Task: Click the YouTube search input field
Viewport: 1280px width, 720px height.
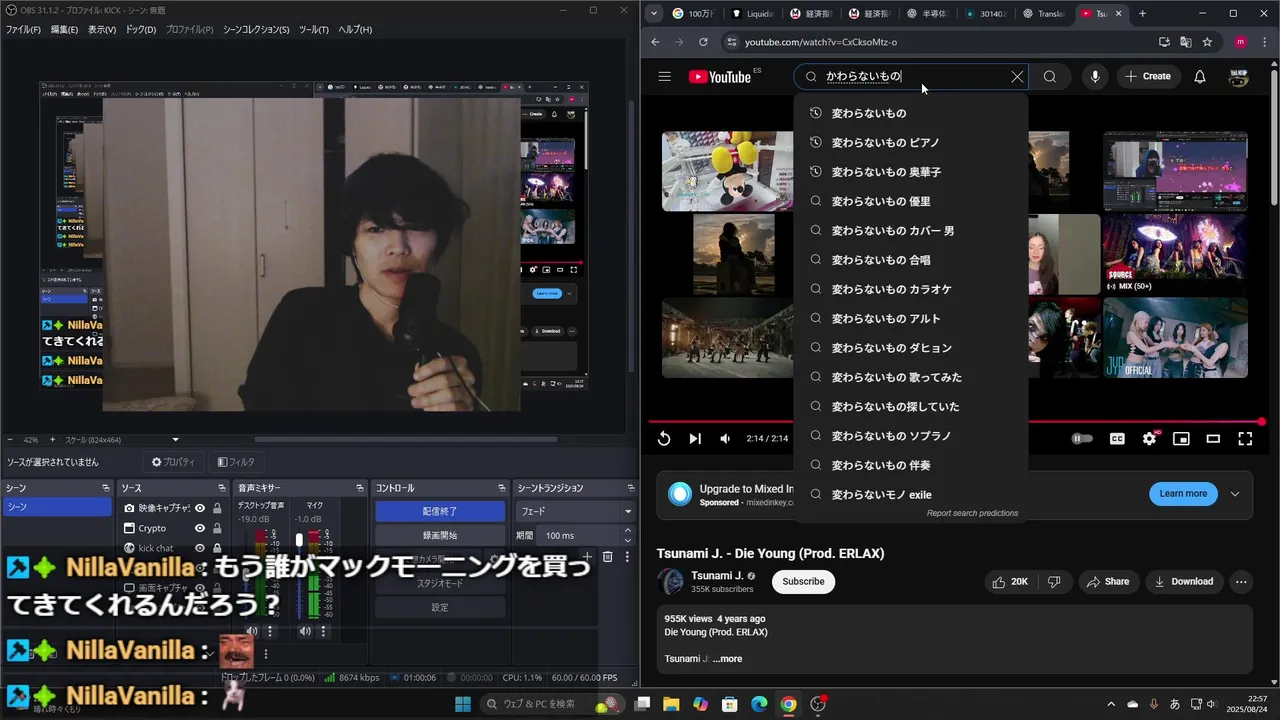Action: 910,76
